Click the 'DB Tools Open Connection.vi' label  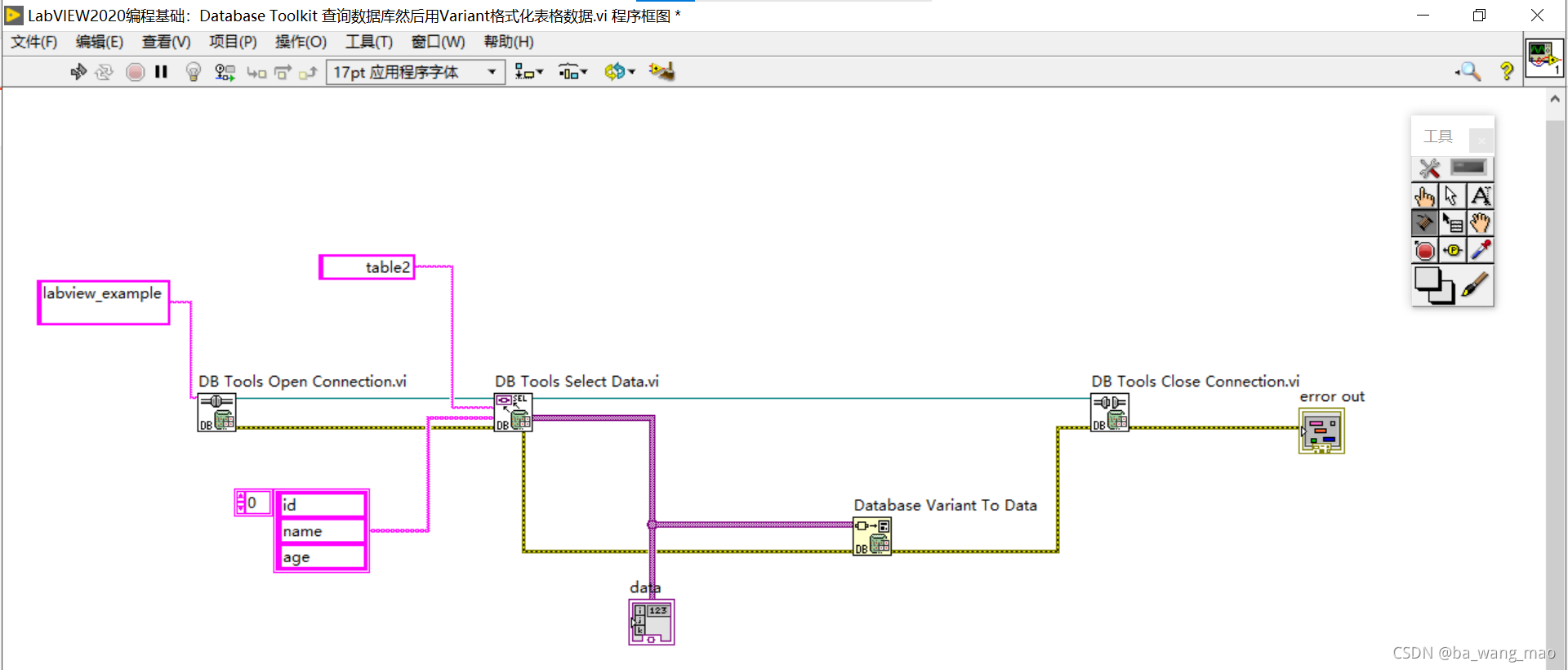302,382
